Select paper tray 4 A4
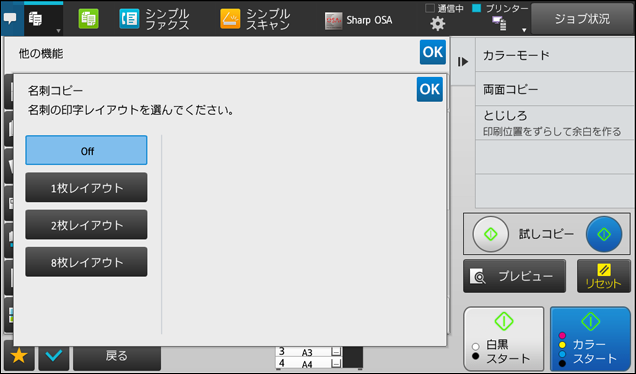The height and width of the screenshot is (374, 636). pos(309,363)
